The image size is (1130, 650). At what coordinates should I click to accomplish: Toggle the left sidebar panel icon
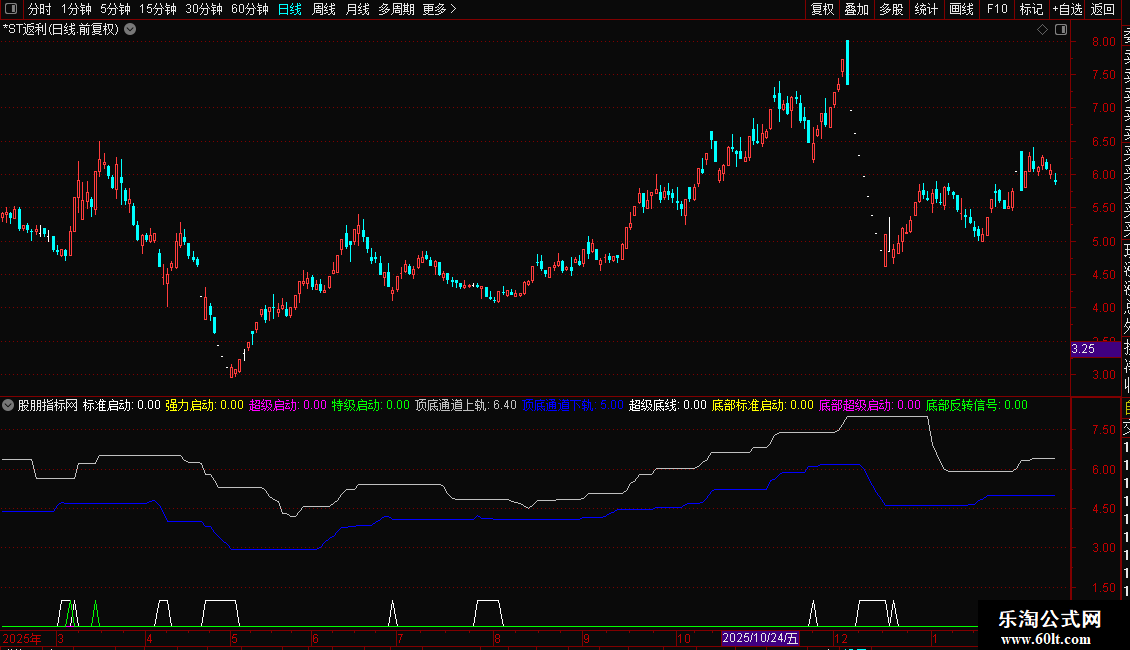point(11,9)
